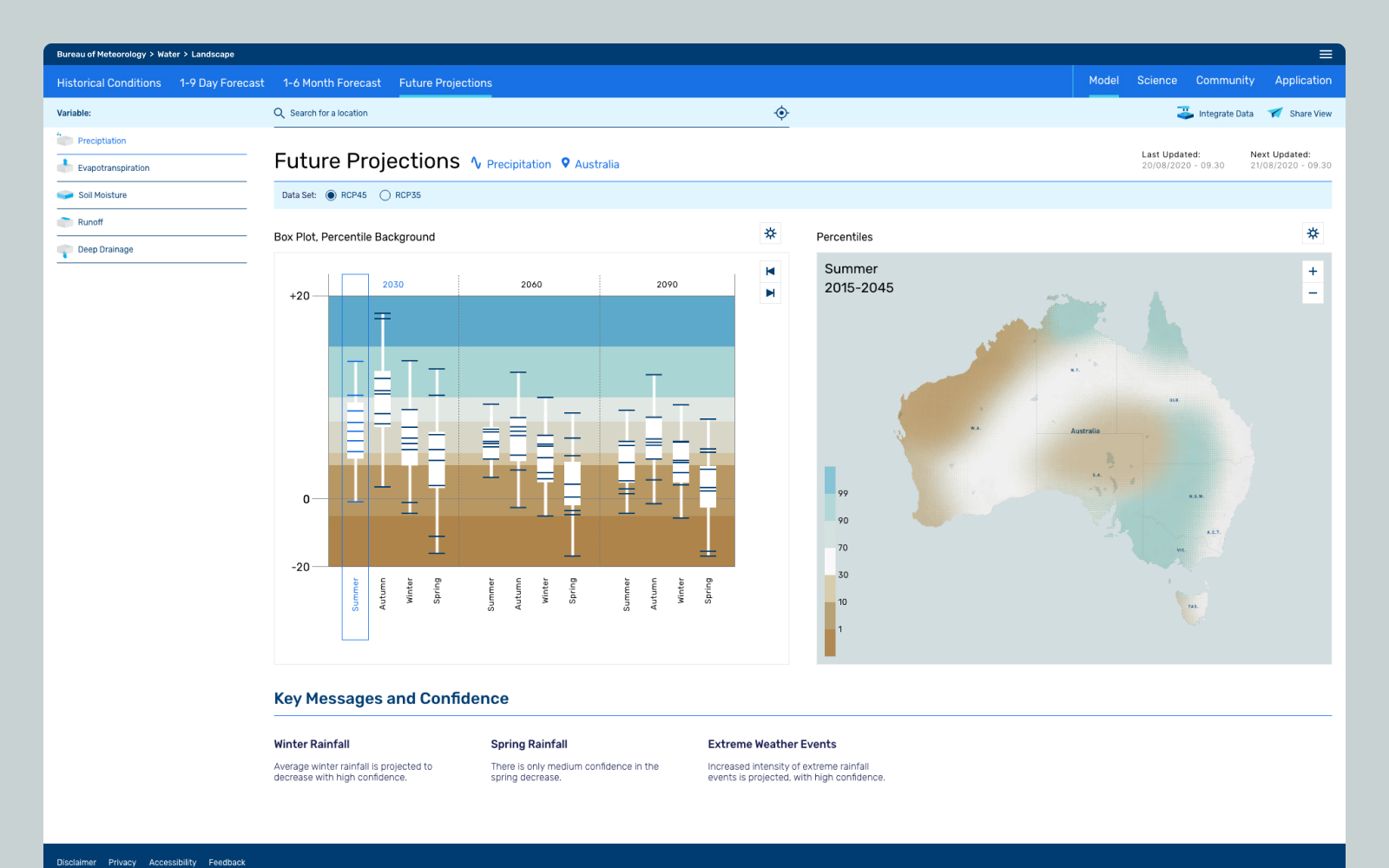This screenshot has width=1389, height=868.
Task: Click Water breadcrumb link
Action: pos(168,54)
